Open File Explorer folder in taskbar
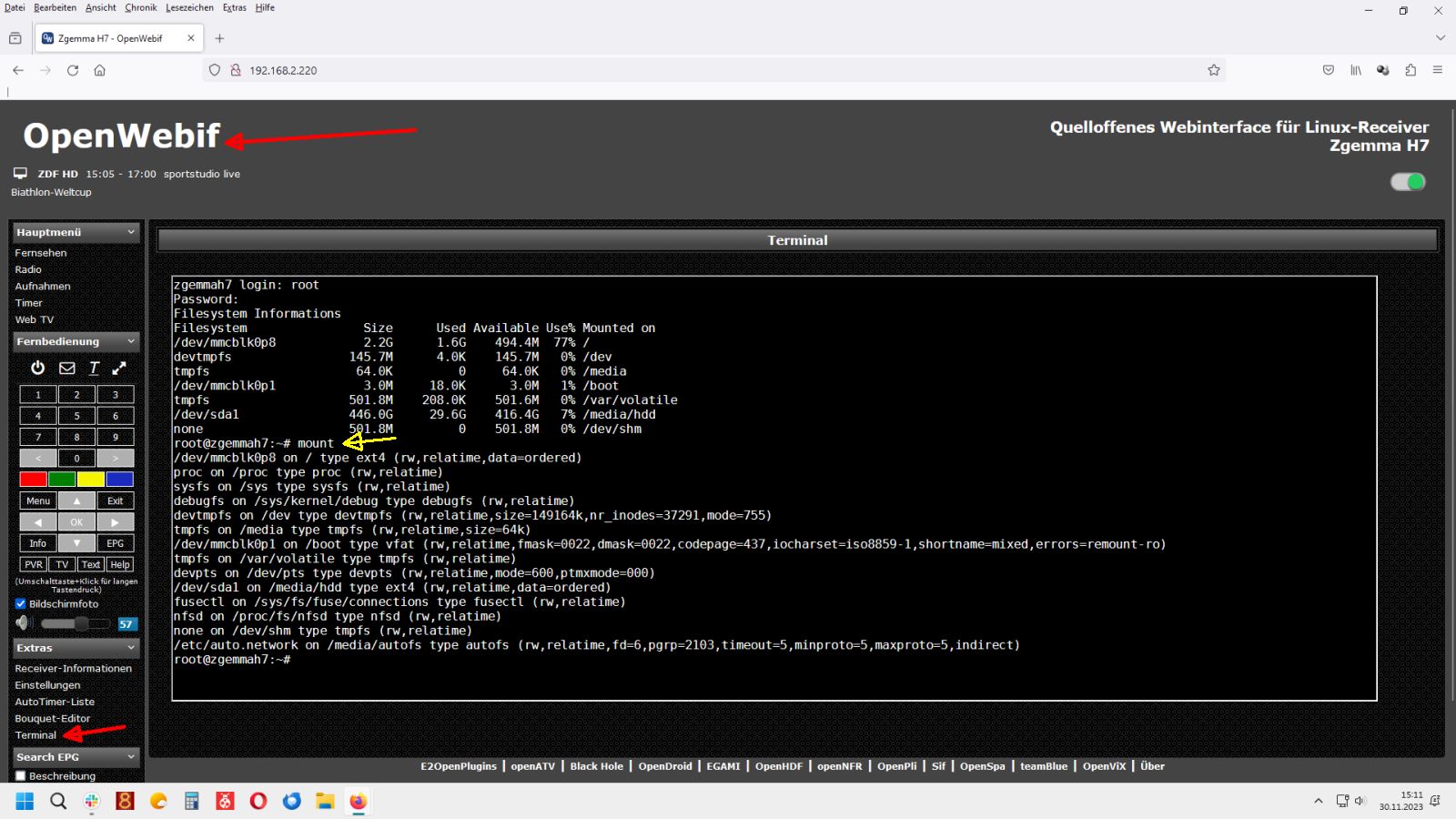Viewport: 1456px width, 819px height. (x=325, y=801)
